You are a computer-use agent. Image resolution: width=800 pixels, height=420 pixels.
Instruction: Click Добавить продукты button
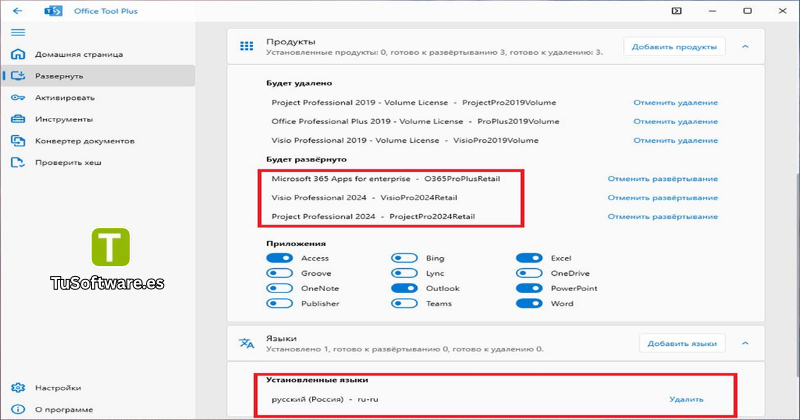tap(674, 46)
